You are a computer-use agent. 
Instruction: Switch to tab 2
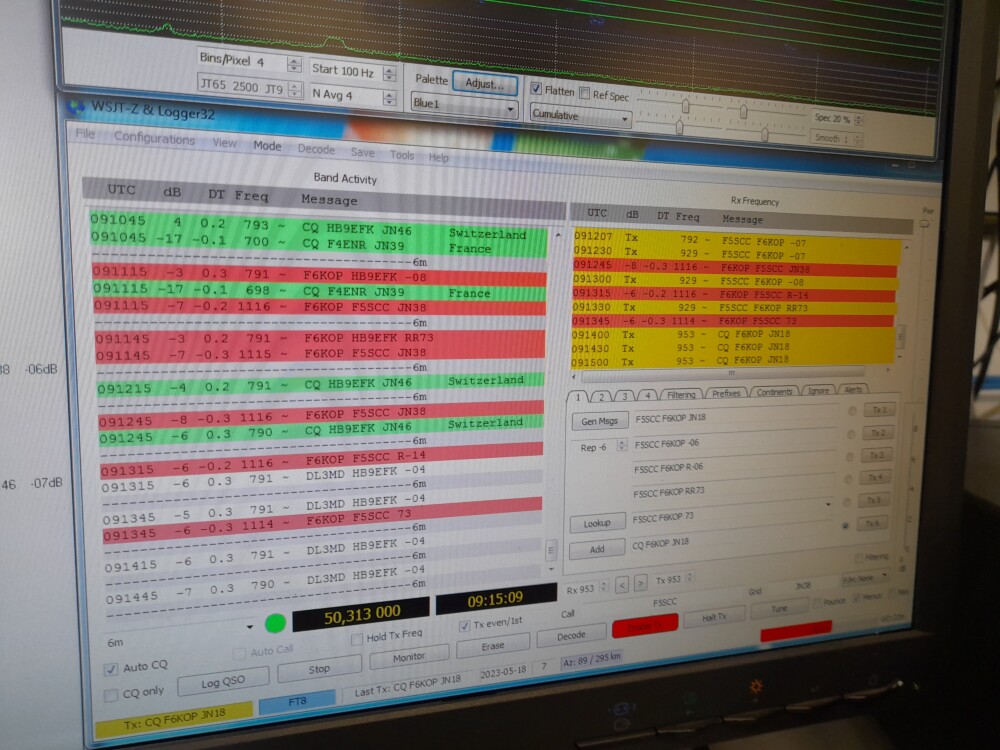click(600, 397)
